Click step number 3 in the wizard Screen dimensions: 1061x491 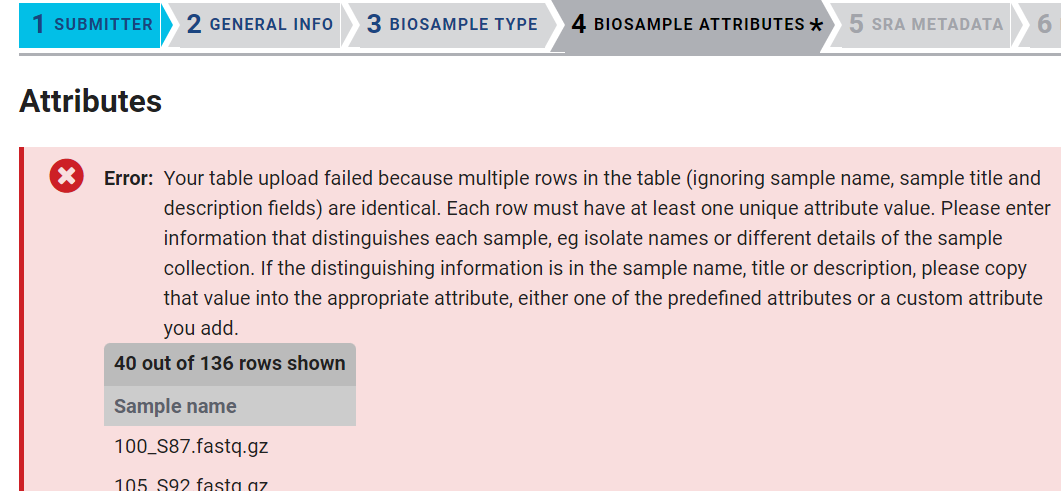coord(374,25)
